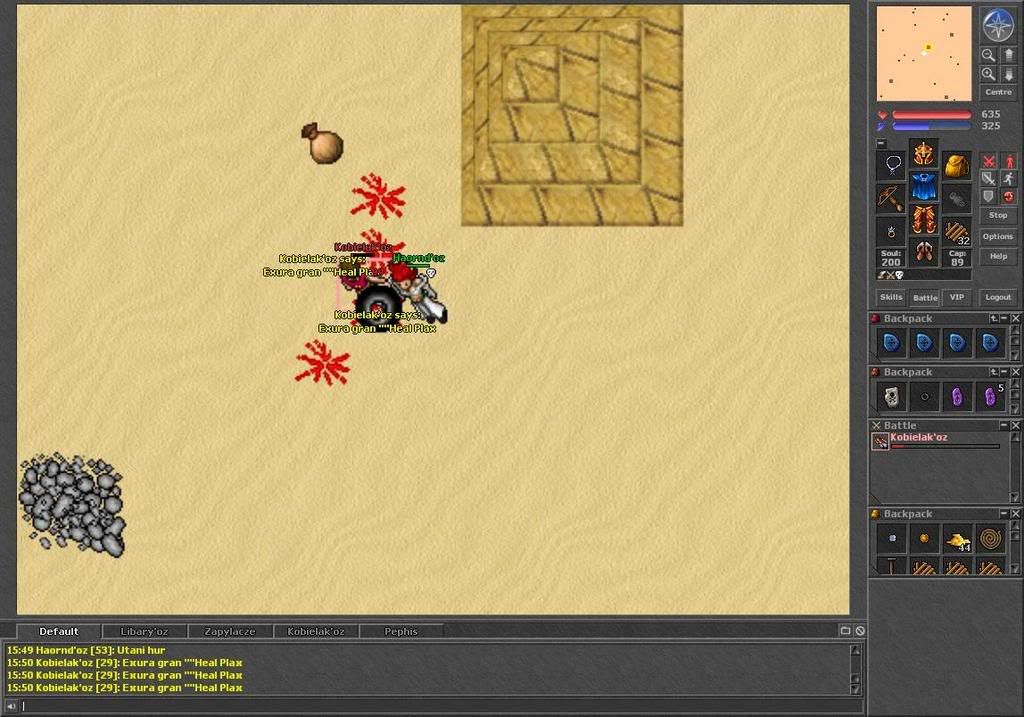
Task: Minimize the second Backpack container
Action: 1004,372
